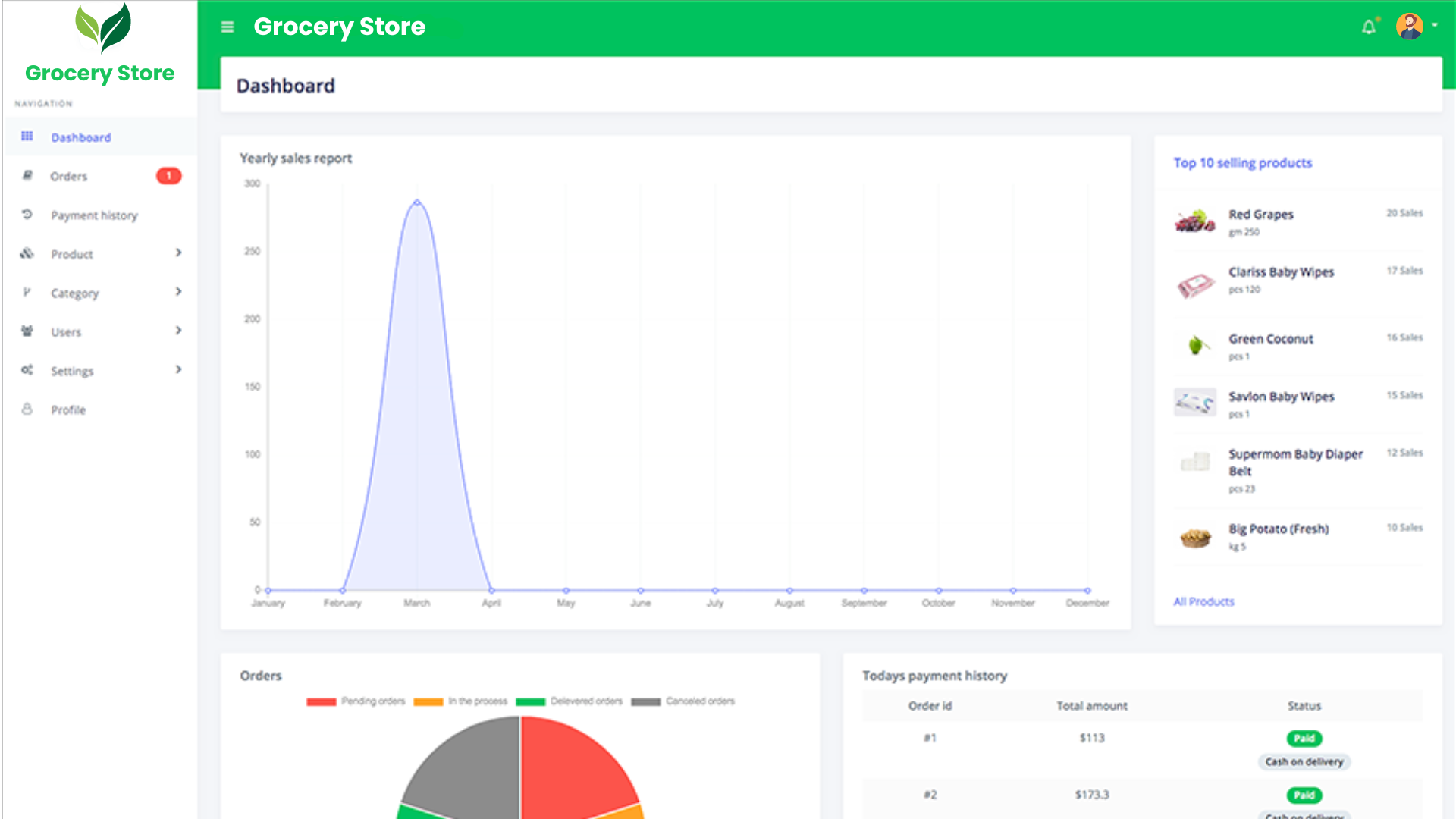Toggle Delivered orders green legend swatch
Image resolution: width=1456 pixels, height=819 pixels.
531,701
